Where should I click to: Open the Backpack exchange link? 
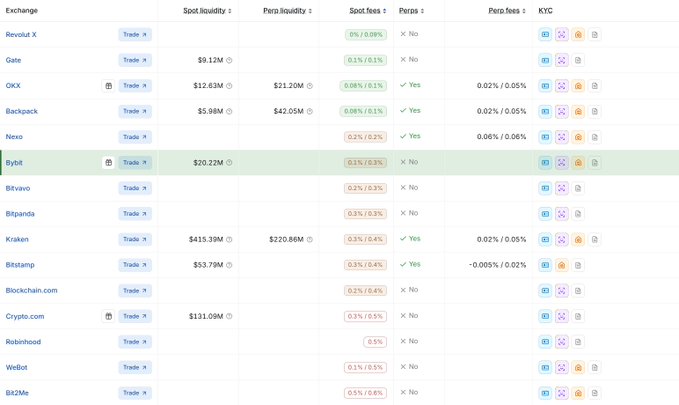[x=21, y=111]
